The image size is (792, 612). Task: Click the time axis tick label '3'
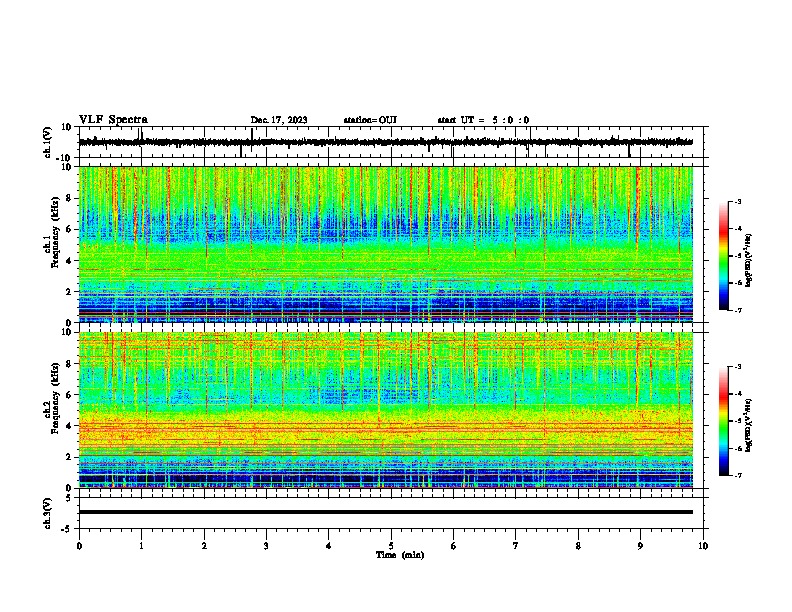(266, 546)
